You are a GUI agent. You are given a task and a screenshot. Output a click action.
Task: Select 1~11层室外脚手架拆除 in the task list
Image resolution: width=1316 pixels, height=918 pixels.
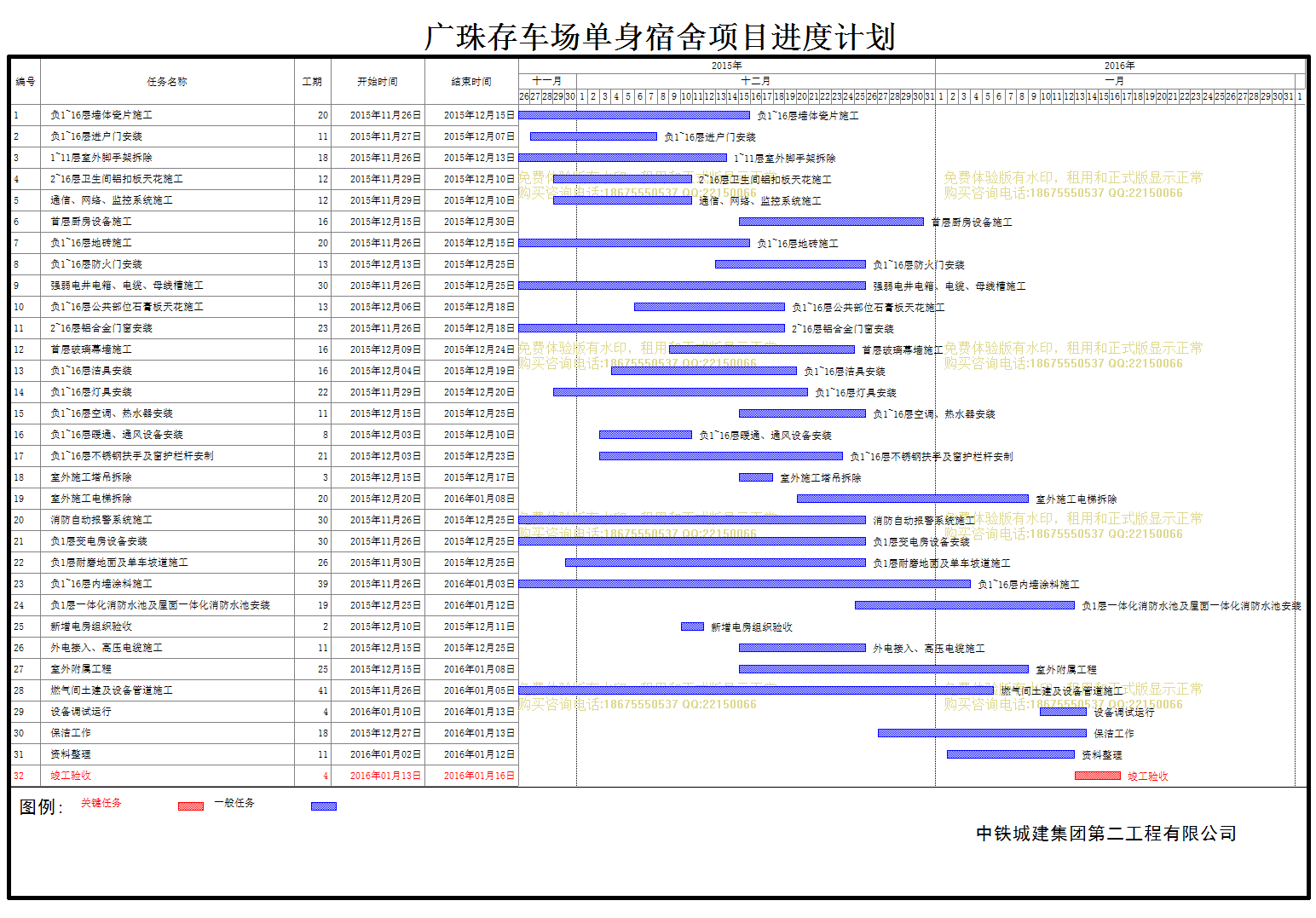[101, 158]
